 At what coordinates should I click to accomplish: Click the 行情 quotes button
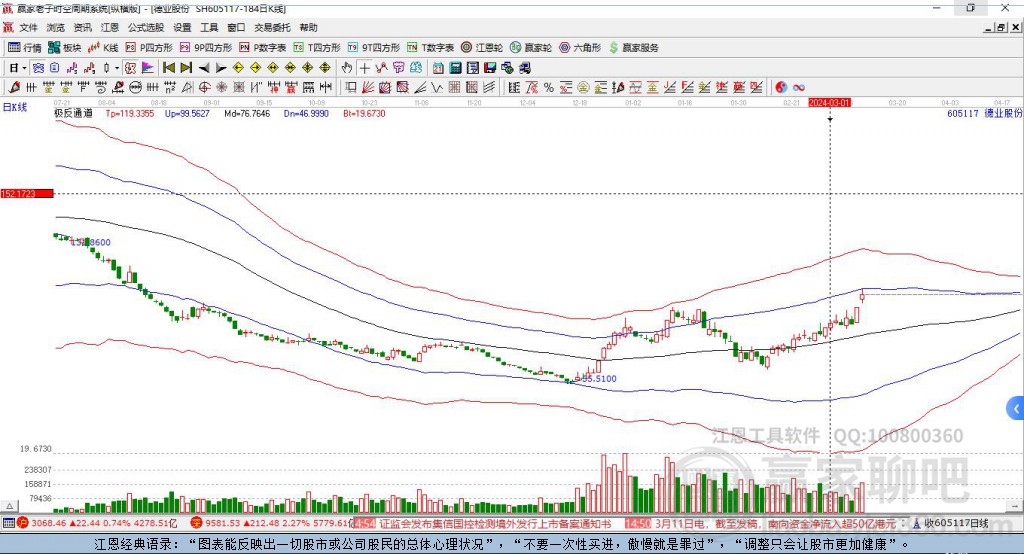coord(25,47)
